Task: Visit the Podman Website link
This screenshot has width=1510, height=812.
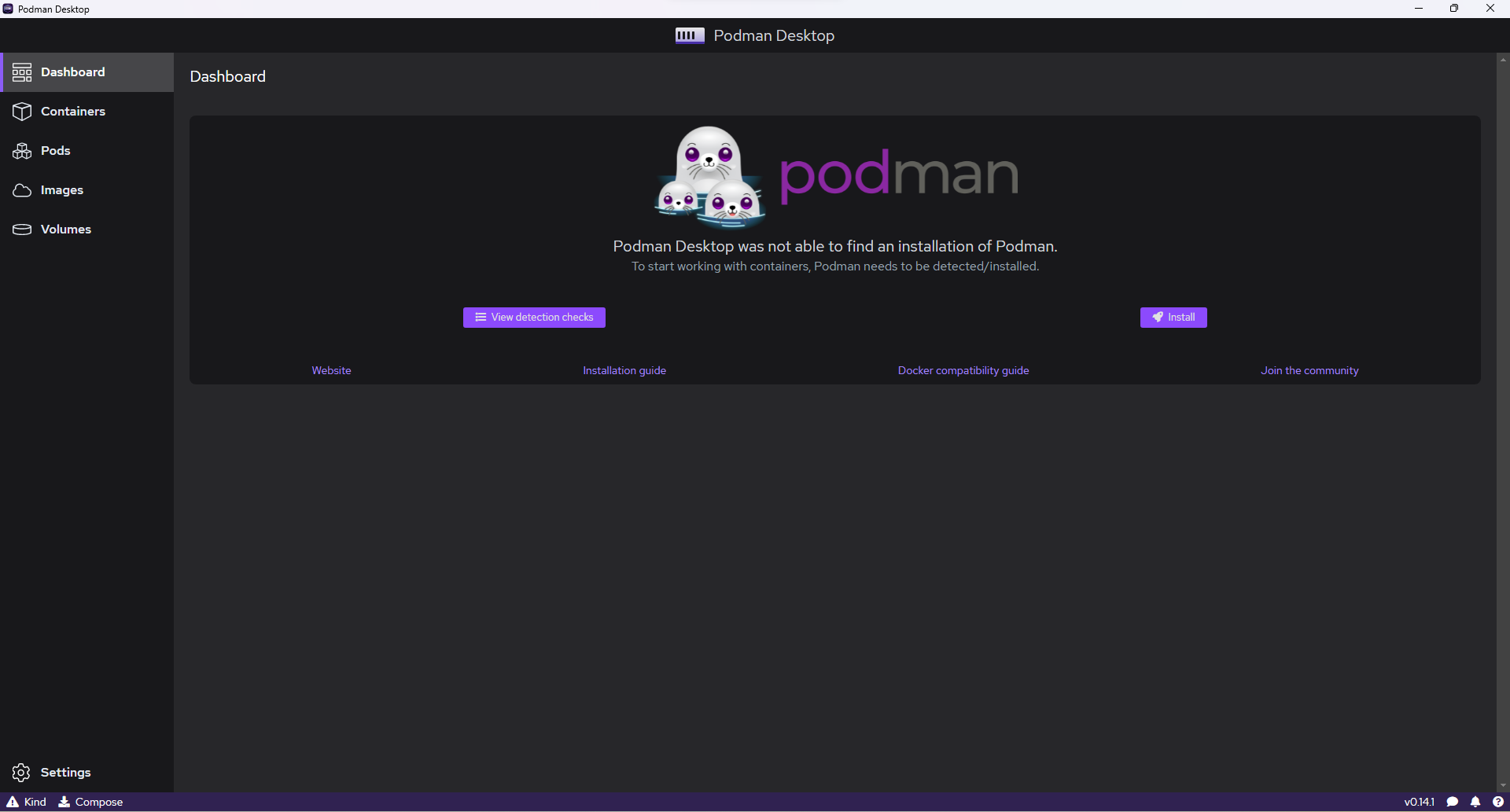Action: pyautogui.click(x=330, y=369)
